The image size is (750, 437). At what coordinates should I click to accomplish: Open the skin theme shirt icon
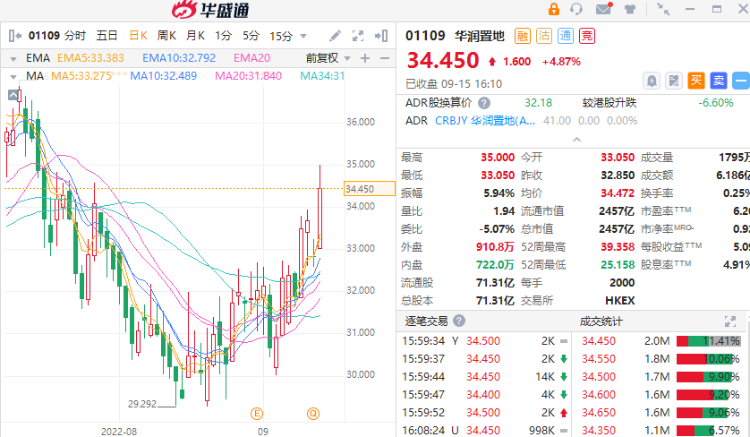click(630, 9)
